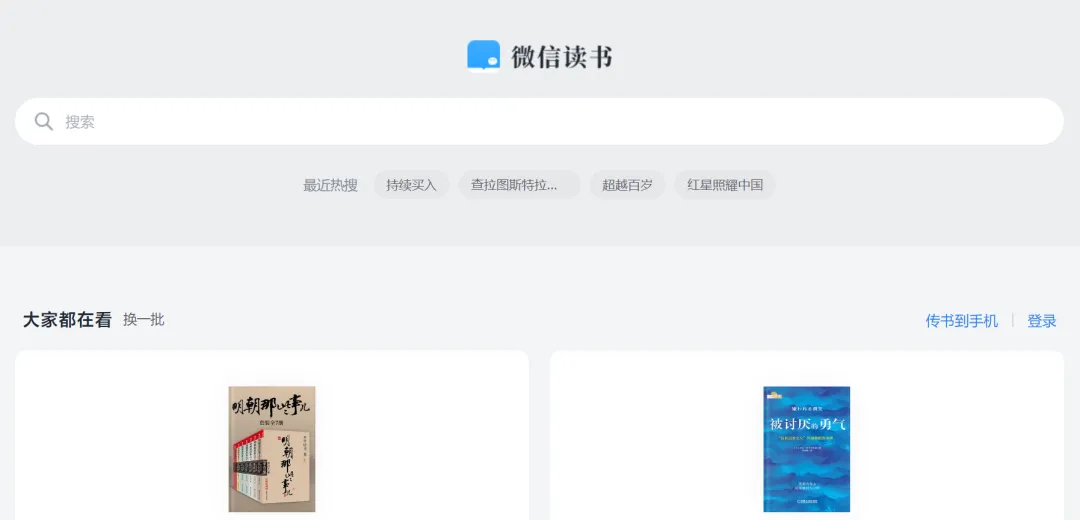Open the 传书到手机 link
The height and width of the screenshot is (520, 1080).
click(962, 321)
